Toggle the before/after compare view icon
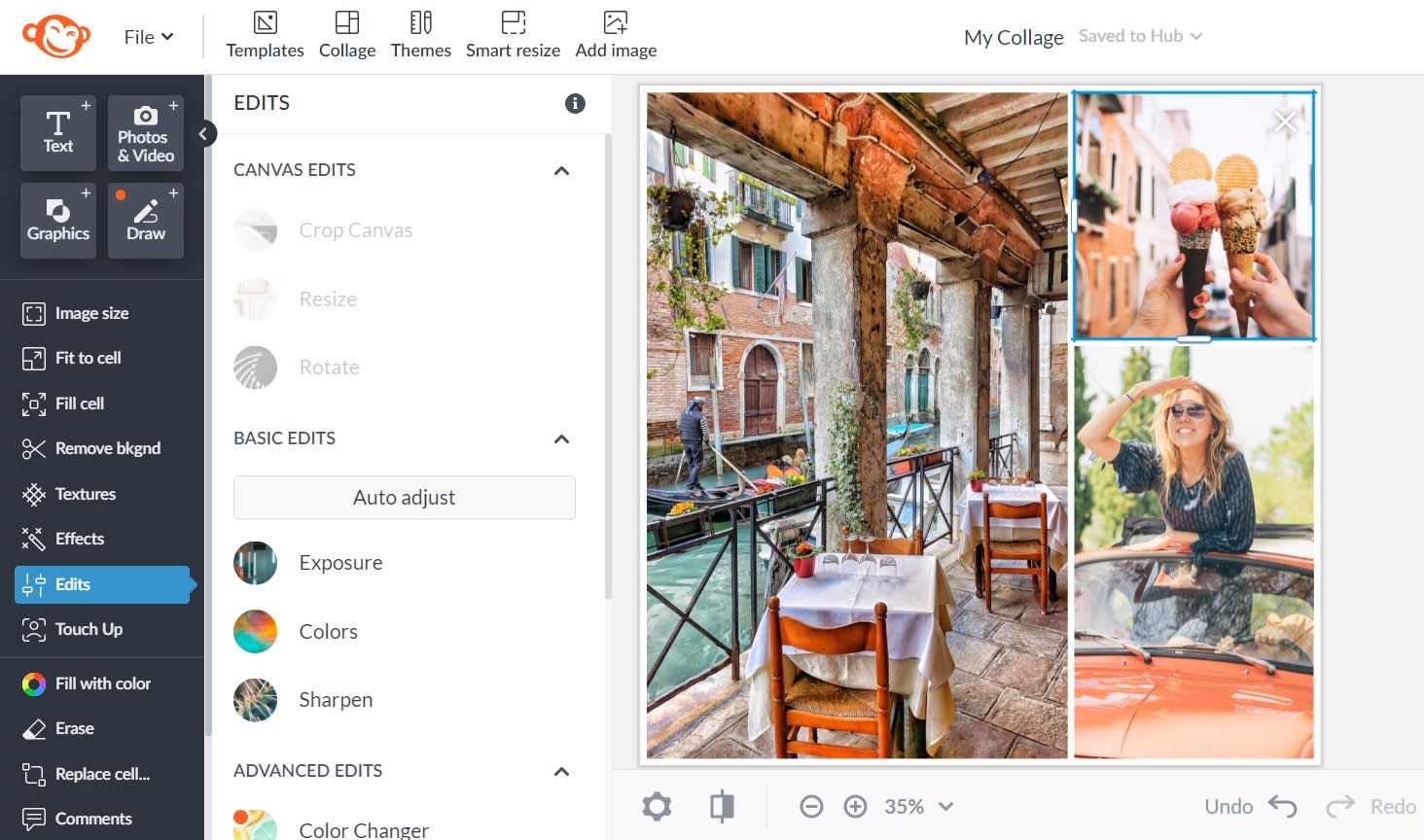The width and height of the screenshot is (1424, 840). click(722, 806)
